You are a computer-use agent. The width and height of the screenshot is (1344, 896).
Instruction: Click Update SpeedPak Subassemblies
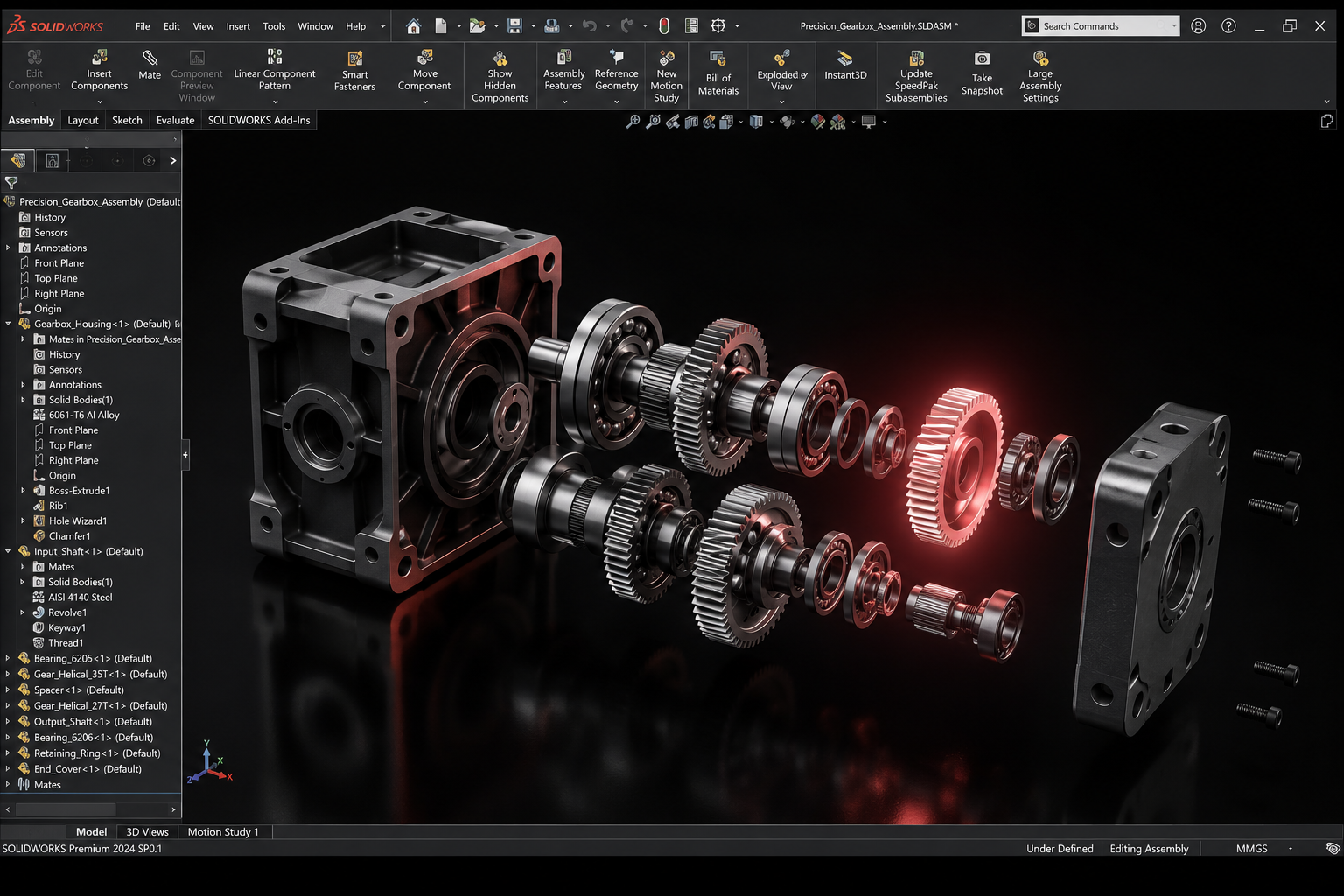[916, 76]
